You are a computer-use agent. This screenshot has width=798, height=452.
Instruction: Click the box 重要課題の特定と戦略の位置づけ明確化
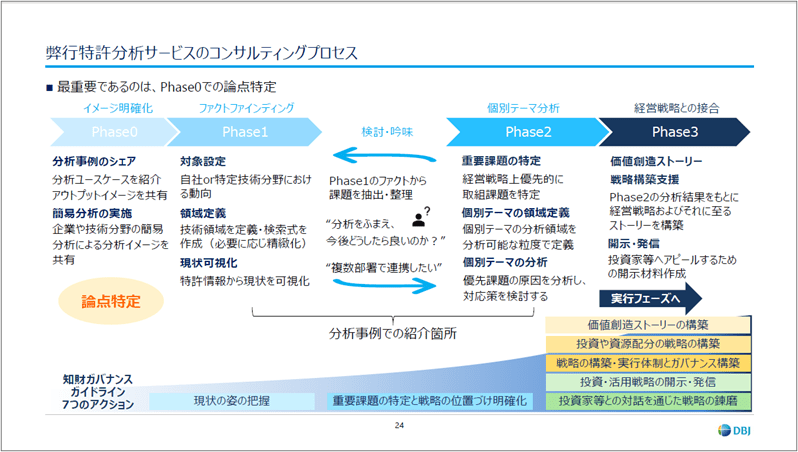pos(430,401)
